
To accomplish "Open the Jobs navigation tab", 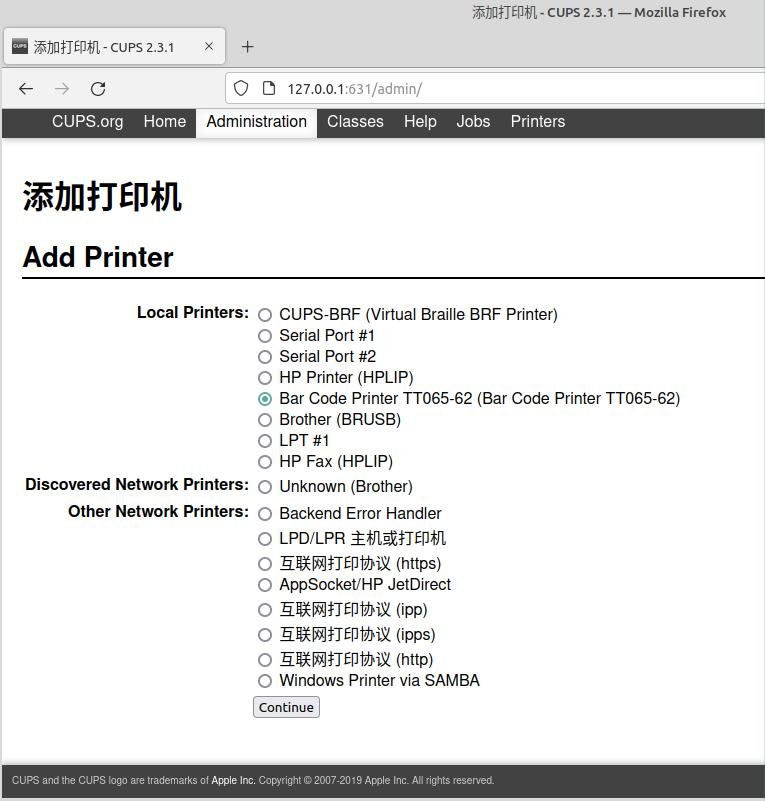I will tap(473, 122).
